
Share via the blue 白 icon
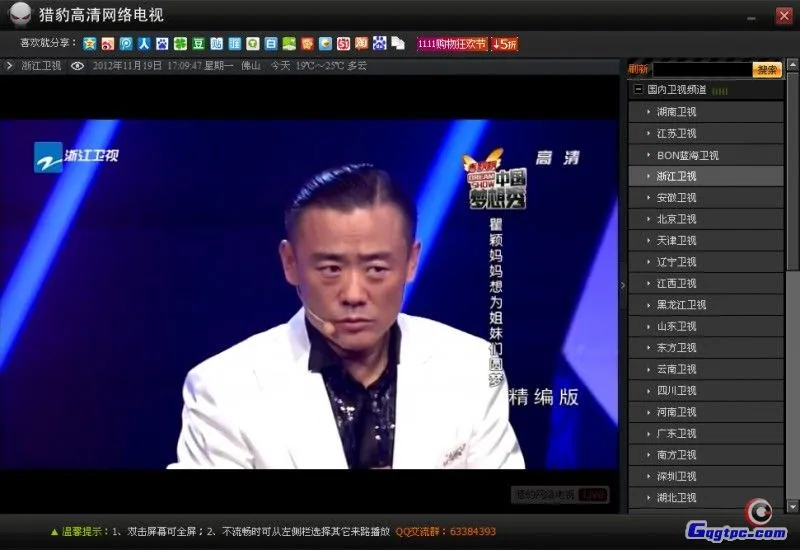(271, 44)
